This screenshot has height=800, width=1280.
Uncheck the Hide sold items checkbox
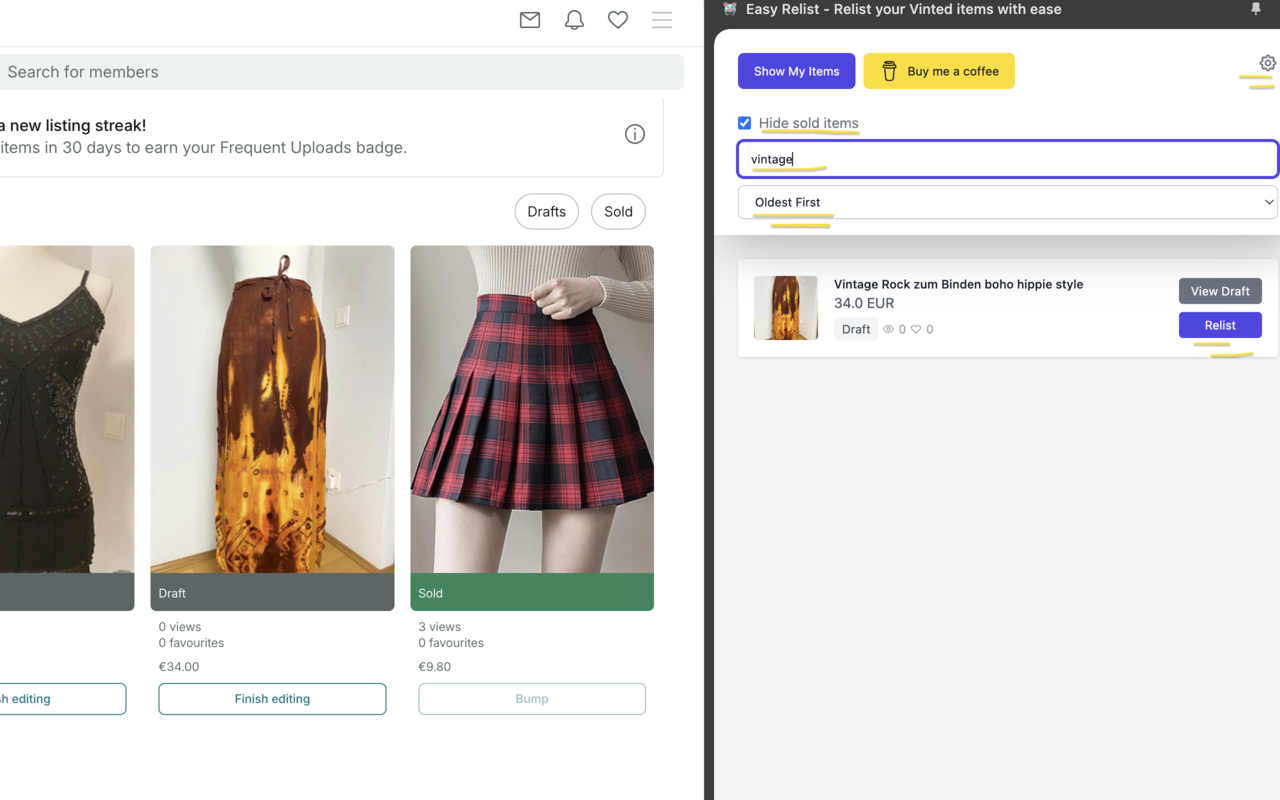(x=744, y=122)
